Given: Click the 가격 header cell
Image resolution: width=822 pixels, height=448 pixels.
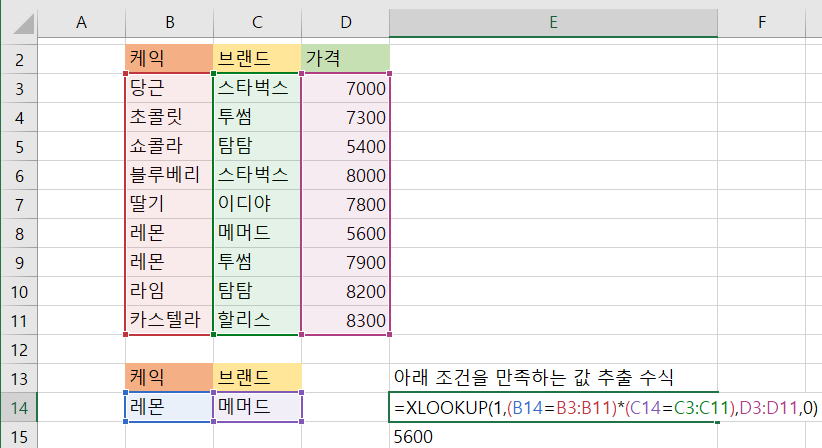Looking at the screenshot, I should [345, 59].
